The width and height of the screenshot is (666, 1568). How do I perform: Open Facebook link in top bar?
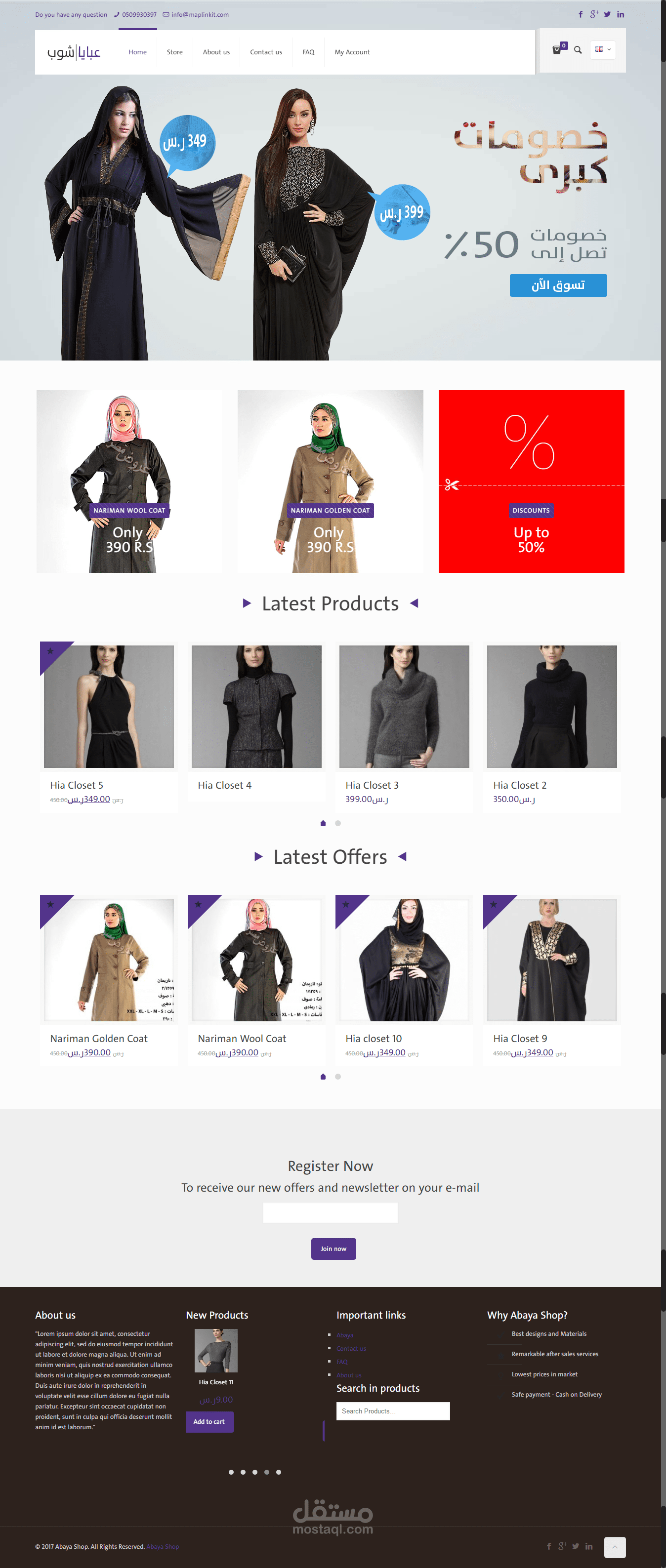click(580, 15)
